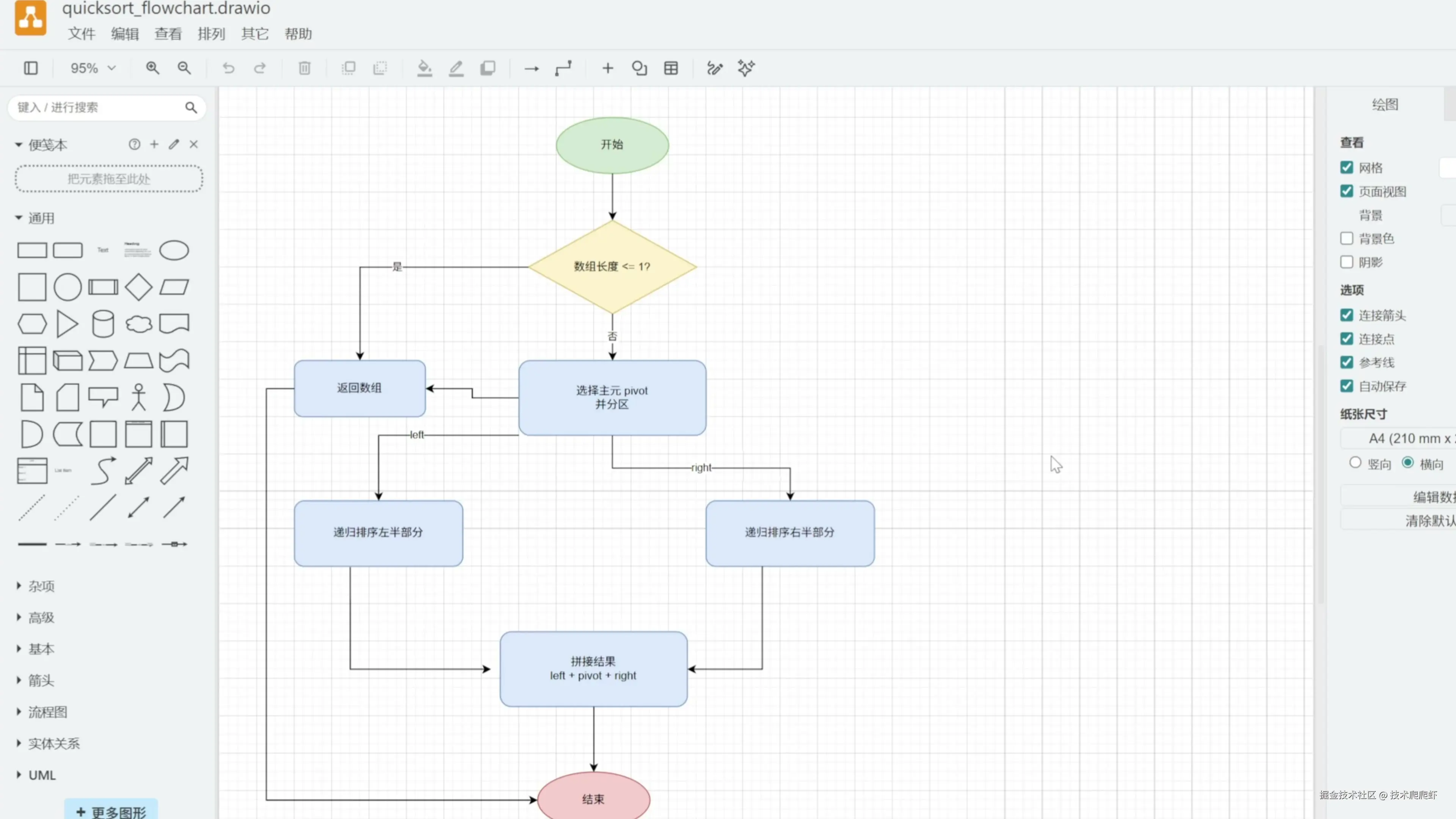Click the fill color bucket icon
The width and height of the screenshot is (1456, 819).
[424, 68]
